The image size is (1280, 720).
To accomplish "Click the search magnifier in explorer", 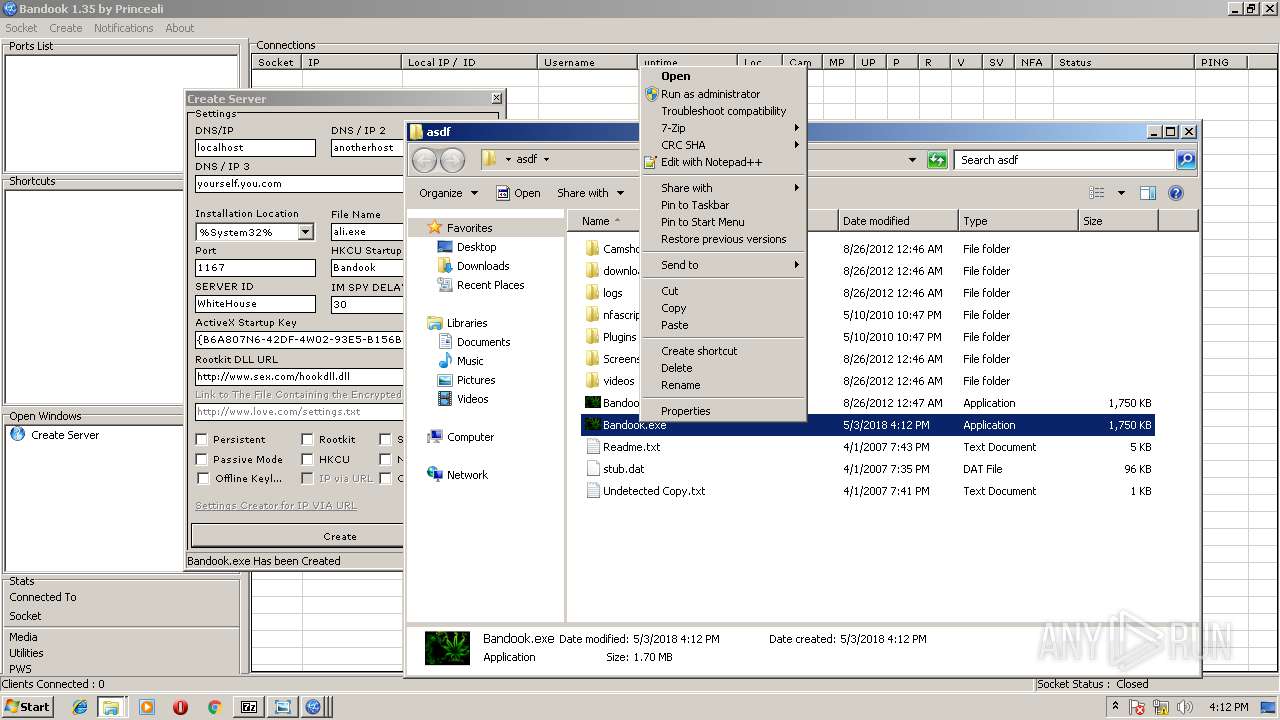I will pos(1185,160).
